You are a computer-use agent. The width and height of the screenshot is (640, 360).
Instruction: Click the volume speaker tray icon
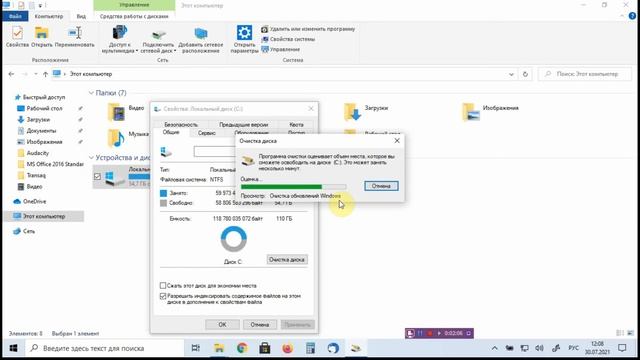pos(540,348)
